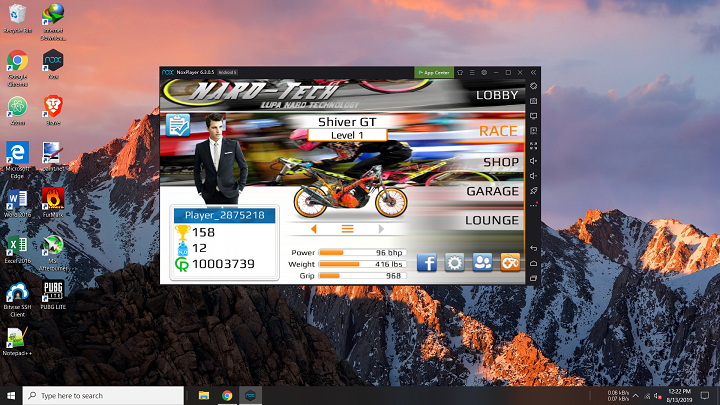720x405 pixels.
Task: Toggle Nox fullscreen mode
Action: (x=533, y=146)
